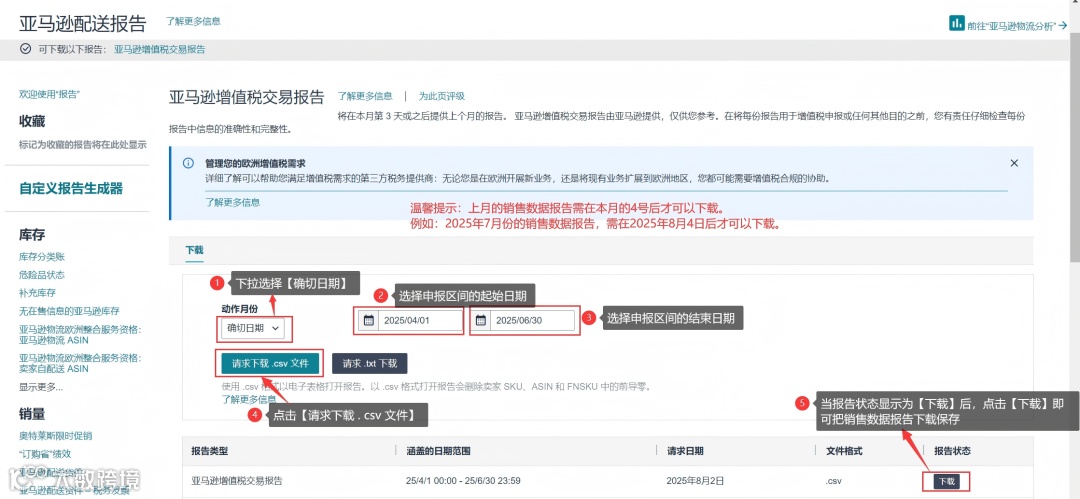Open 库存分类账 report
The image size is (1080, 499).
(42, 256)
